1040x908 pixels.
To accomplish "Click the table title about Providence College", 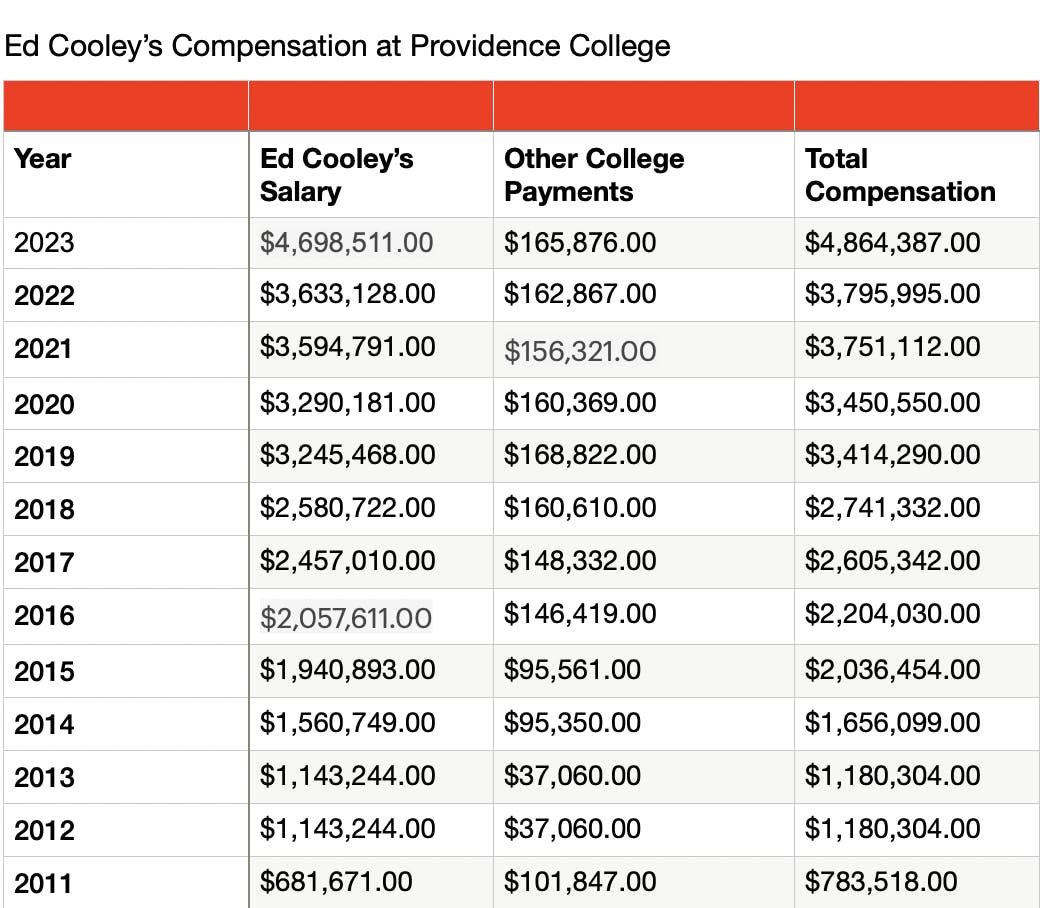I will [337, 46].
